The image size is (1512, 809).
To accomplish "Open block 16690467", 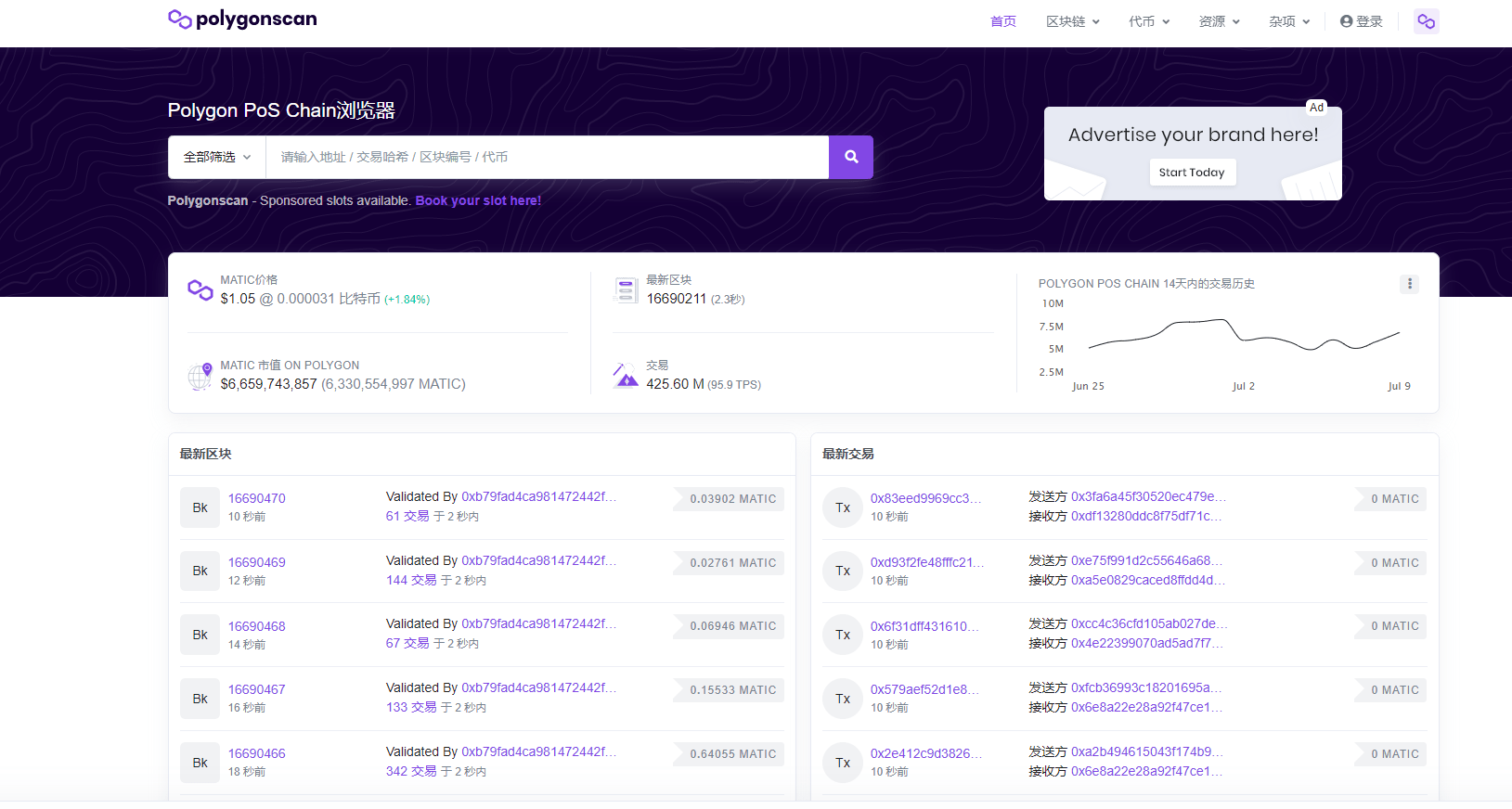I will coord(257,689).
